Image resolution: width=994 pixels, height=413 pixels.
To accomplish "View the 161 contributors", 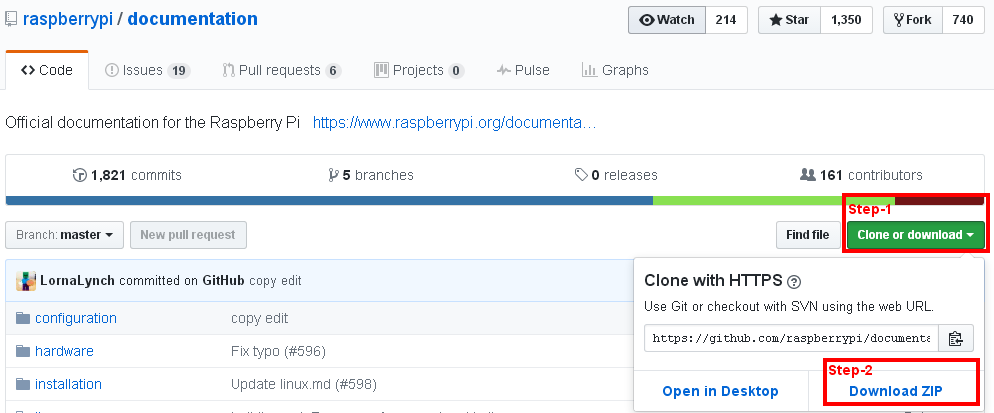I will pyautogui.click(x=861, y=175).
